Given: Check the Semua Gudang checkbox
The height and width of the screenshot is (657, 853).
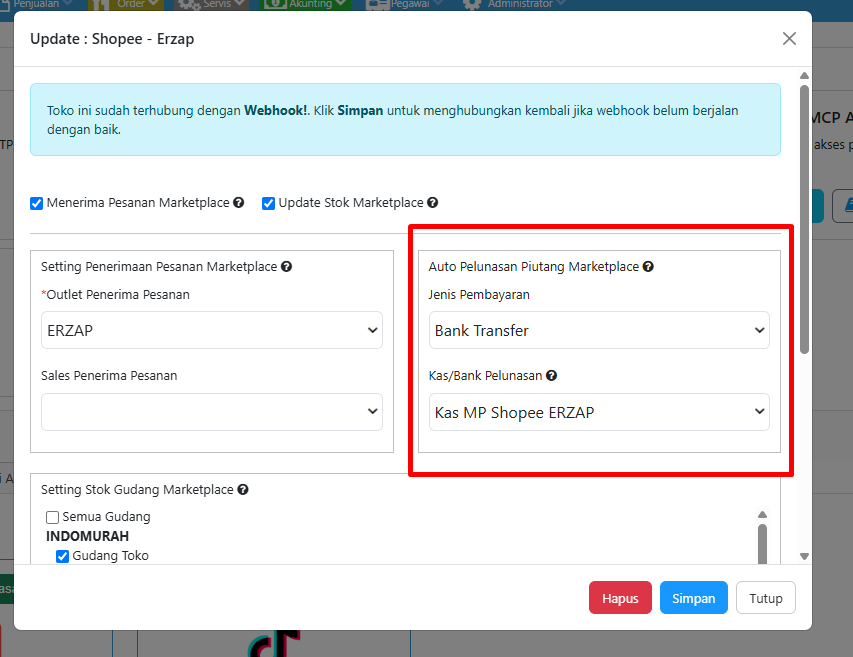Looking at the screenshot, I should 52,517.
